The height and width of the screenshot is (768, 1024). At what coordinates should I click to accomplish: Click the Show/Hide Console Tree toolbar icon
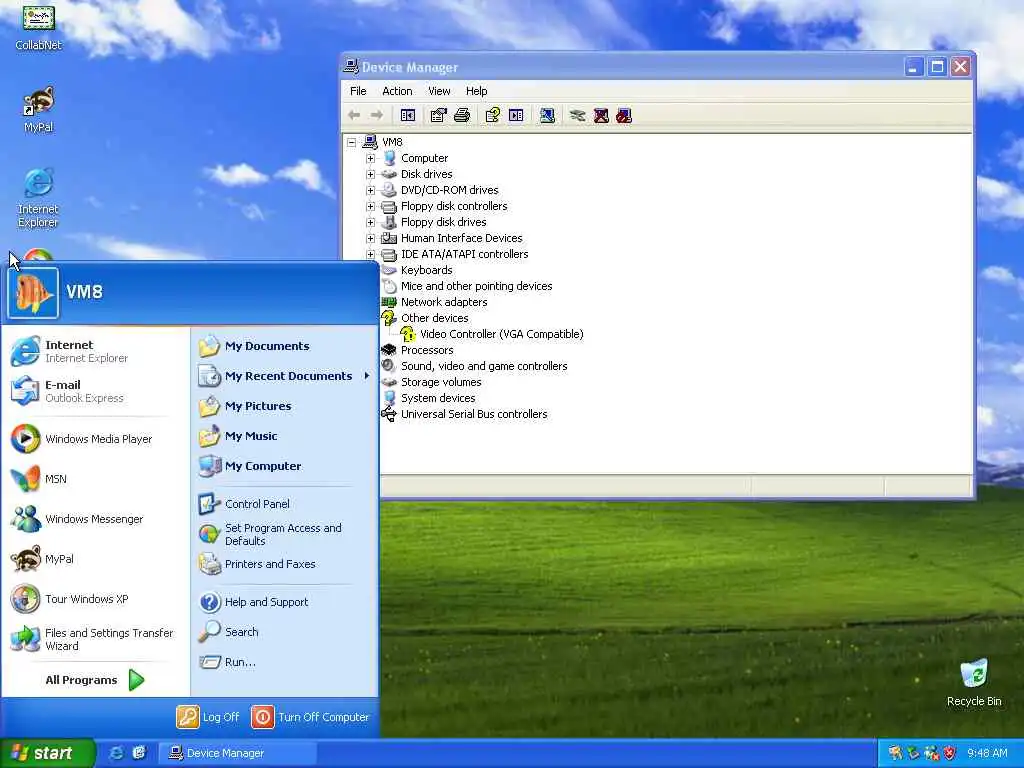click(x=408, y=116)
